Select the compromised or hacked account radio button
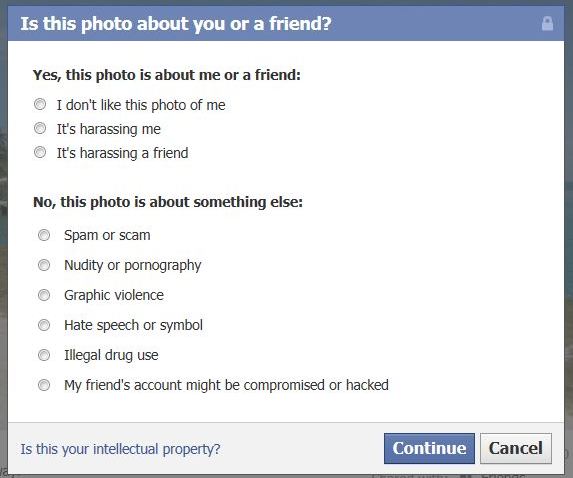 44,385
